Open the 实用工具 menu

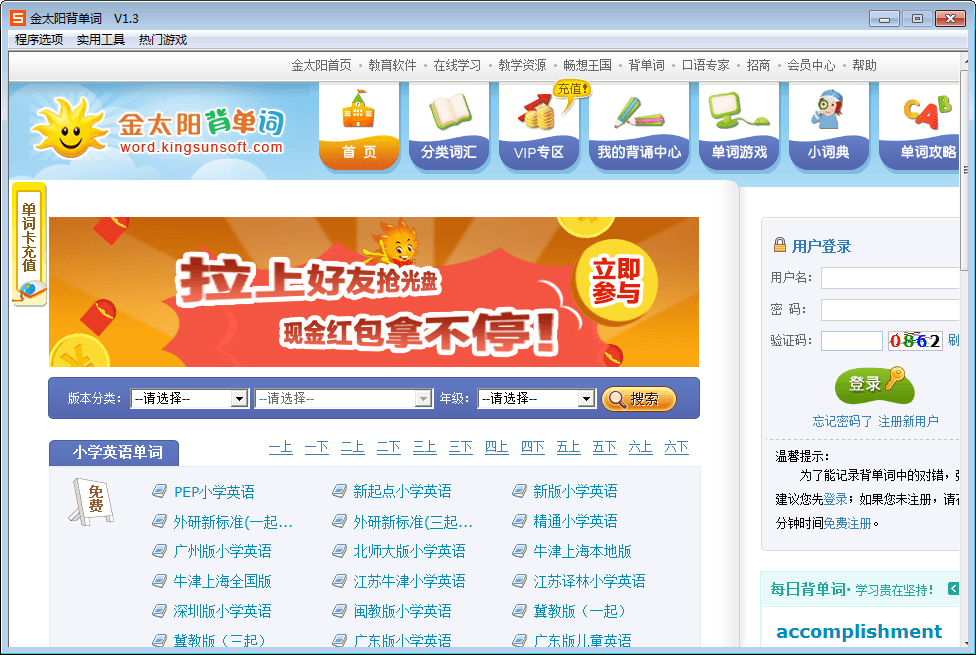[100, 40]
